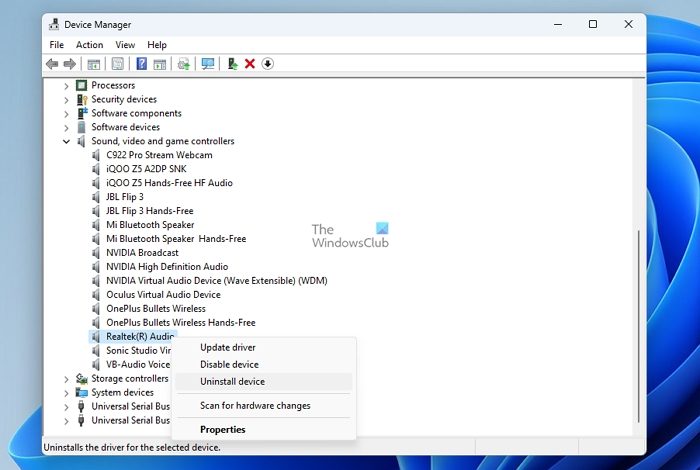Viewport: 700px width, 470px height.
Task: Click the Scan for hardware changes monitor icon
Action: point(208,64)
